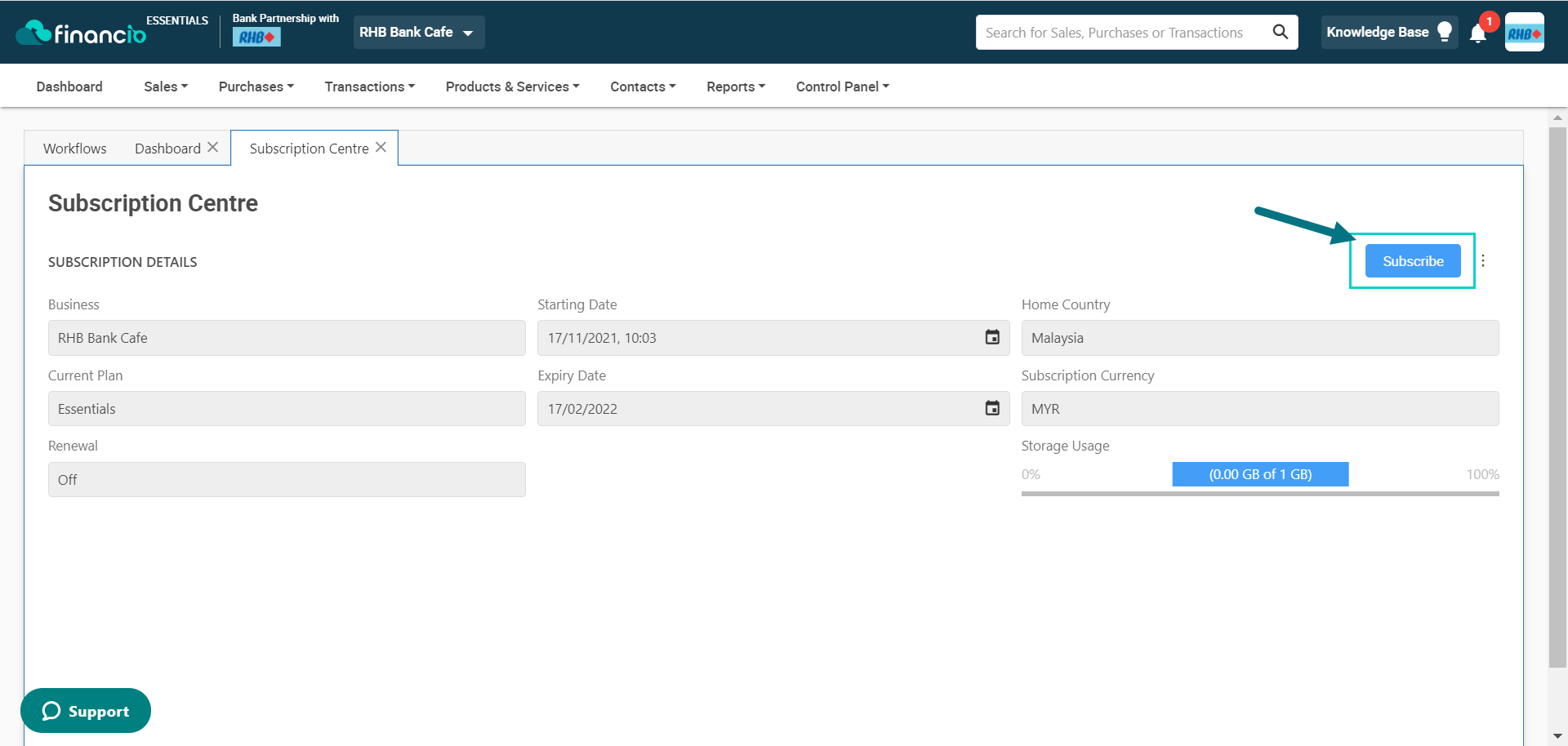Expand the Products & Services menu
1568x746 pixels.
click(513, 87)
